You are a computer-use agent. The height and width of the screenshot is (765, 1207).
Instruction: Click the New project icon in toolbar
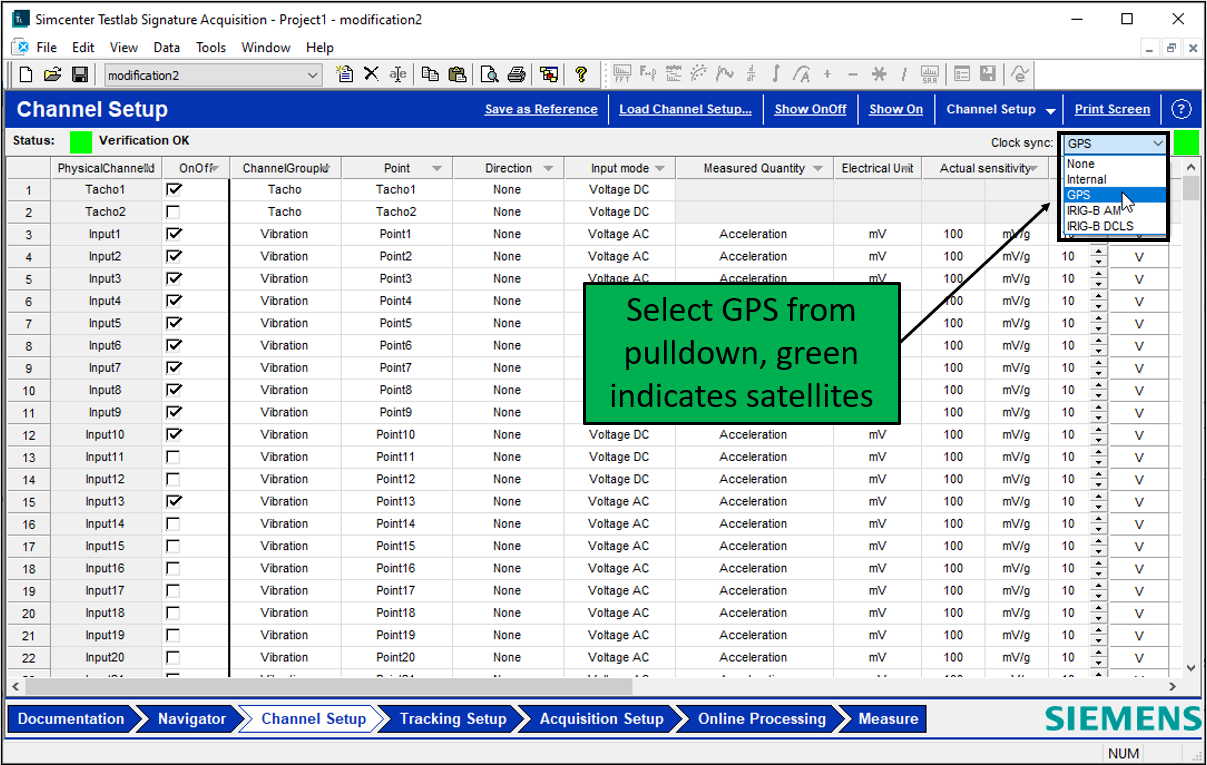[x=26, y=74]
